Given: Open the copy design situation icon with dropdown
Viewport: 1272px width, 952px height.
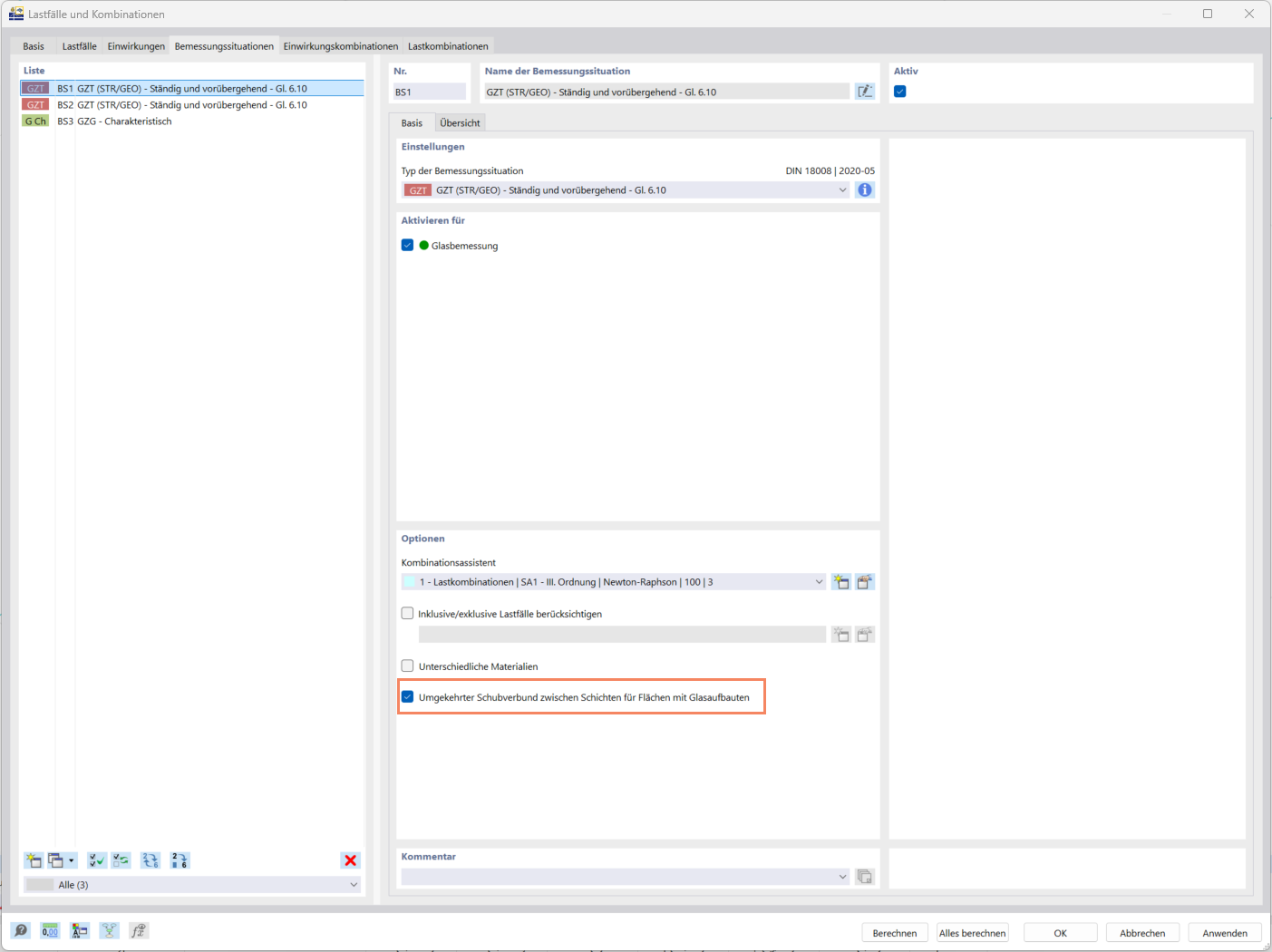Looking at the screenshot, I should click(x=60, y=860).
